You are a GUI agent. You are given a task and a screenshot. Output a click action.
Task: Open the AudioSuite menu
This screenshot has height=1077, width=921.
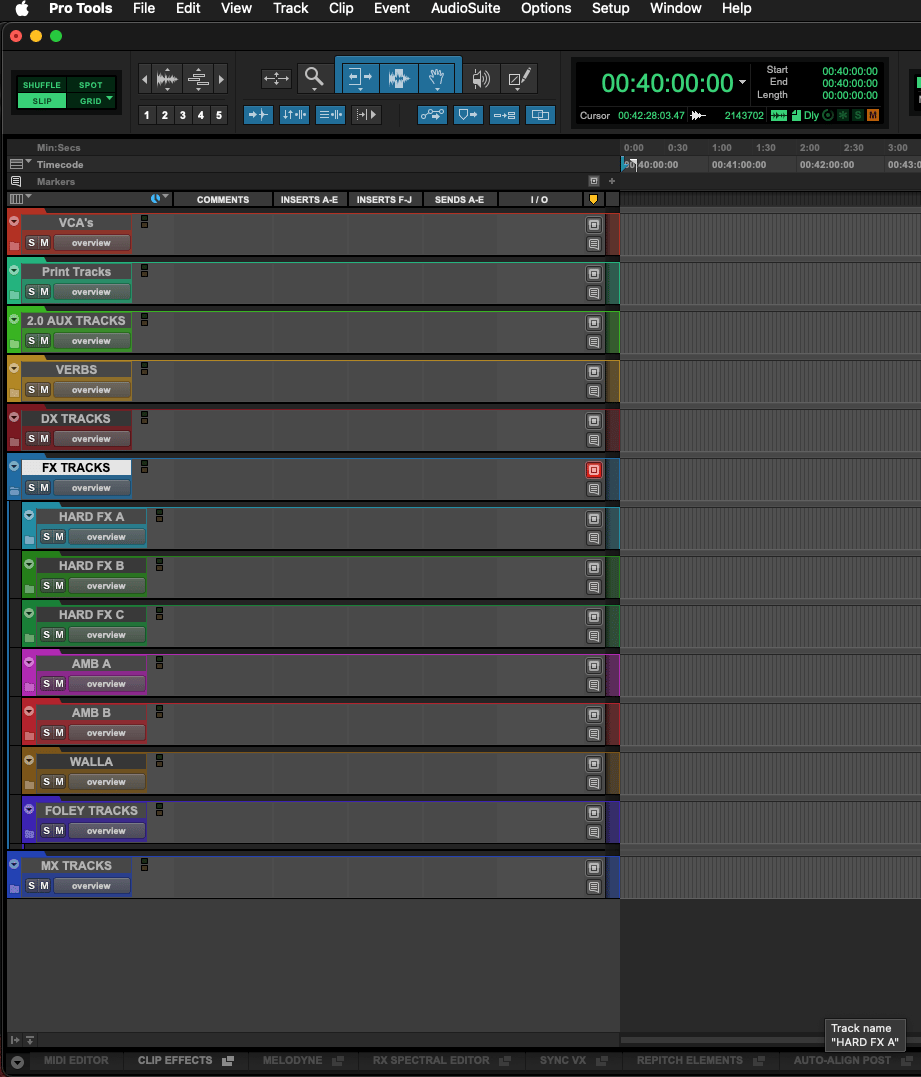[465, 8]
